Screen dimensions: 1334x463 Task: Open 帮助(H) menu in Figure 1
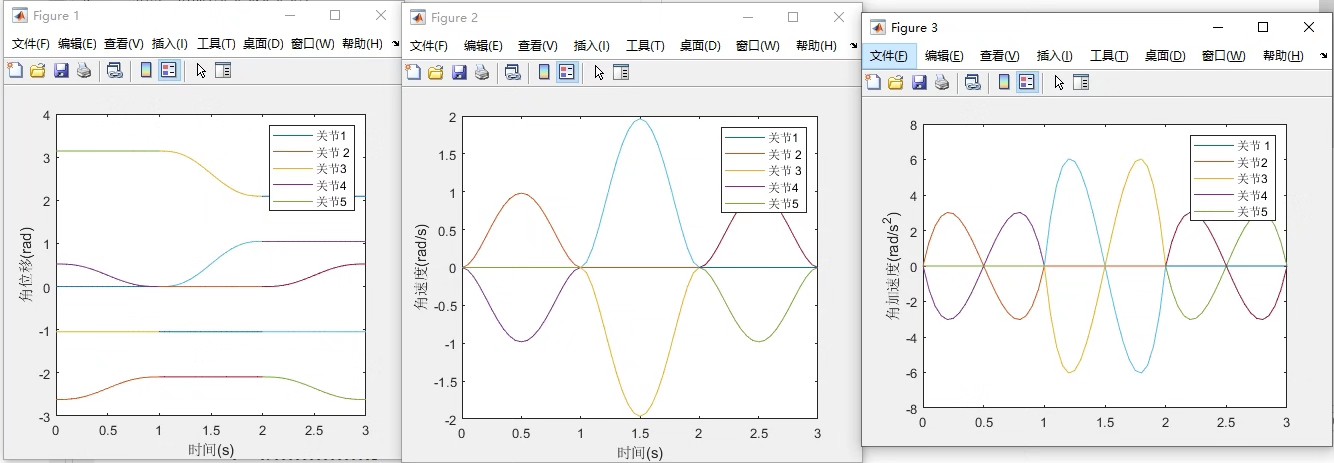pyautogui.click(x=362, y=44)
